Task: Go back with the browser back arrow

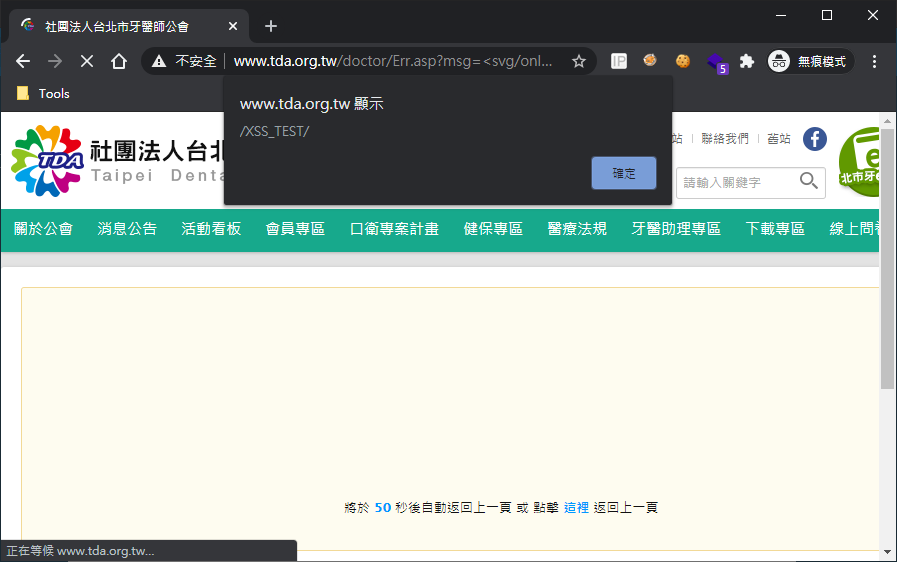Action: pyautogui.click(x=23, y=61)
